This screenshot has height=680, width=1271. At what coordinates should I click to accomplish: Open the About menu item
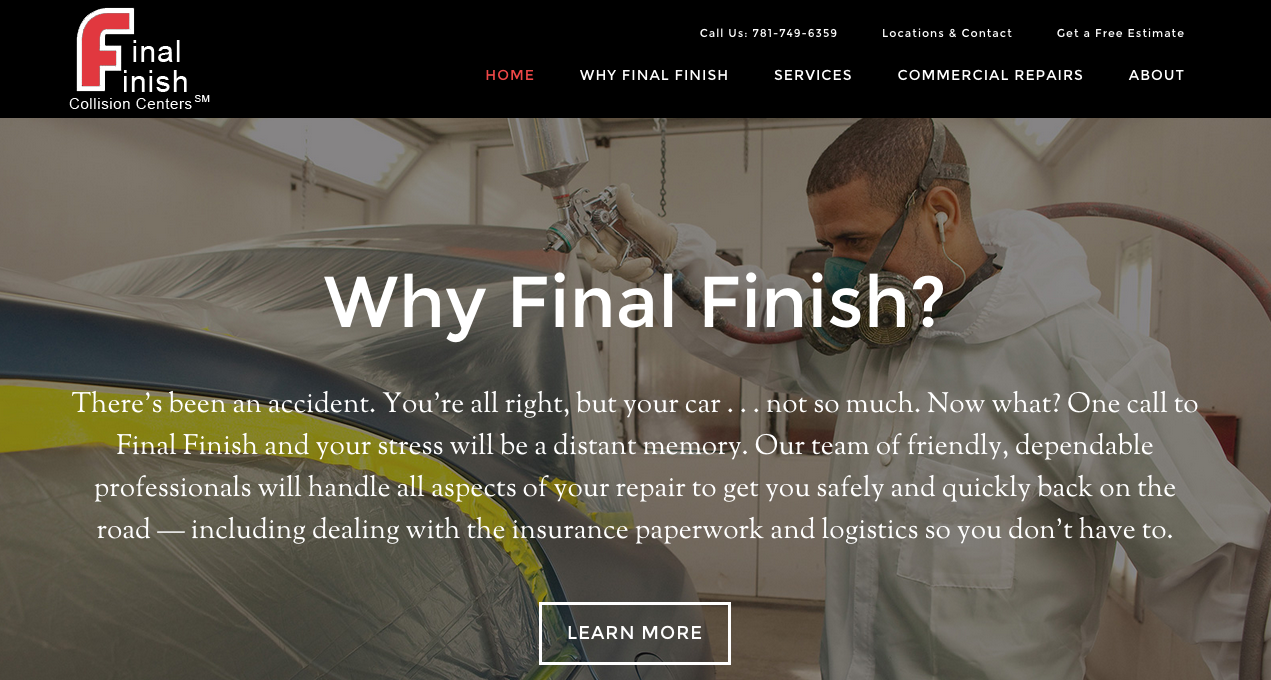click(x=1156, y=75)
